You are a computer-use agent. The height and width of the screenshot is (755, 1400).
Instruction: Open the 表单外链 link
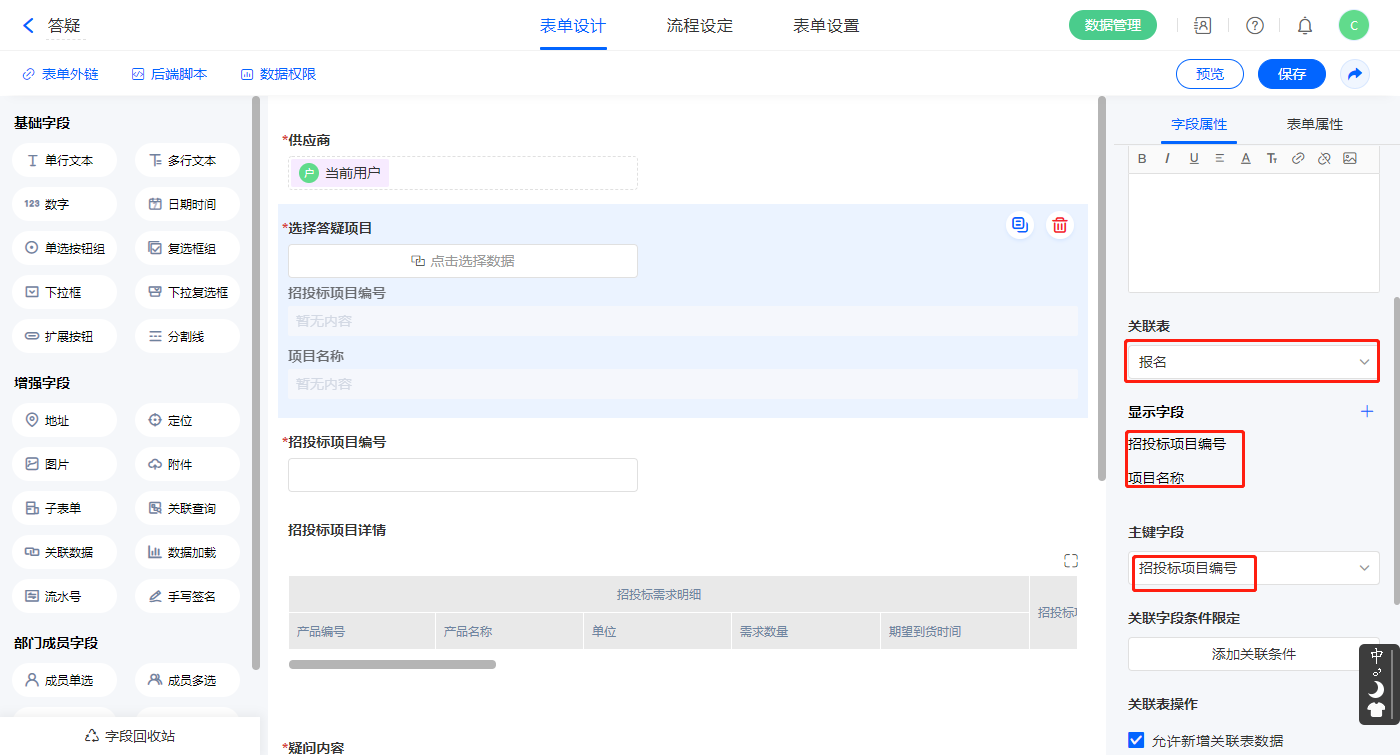(60, 74)
